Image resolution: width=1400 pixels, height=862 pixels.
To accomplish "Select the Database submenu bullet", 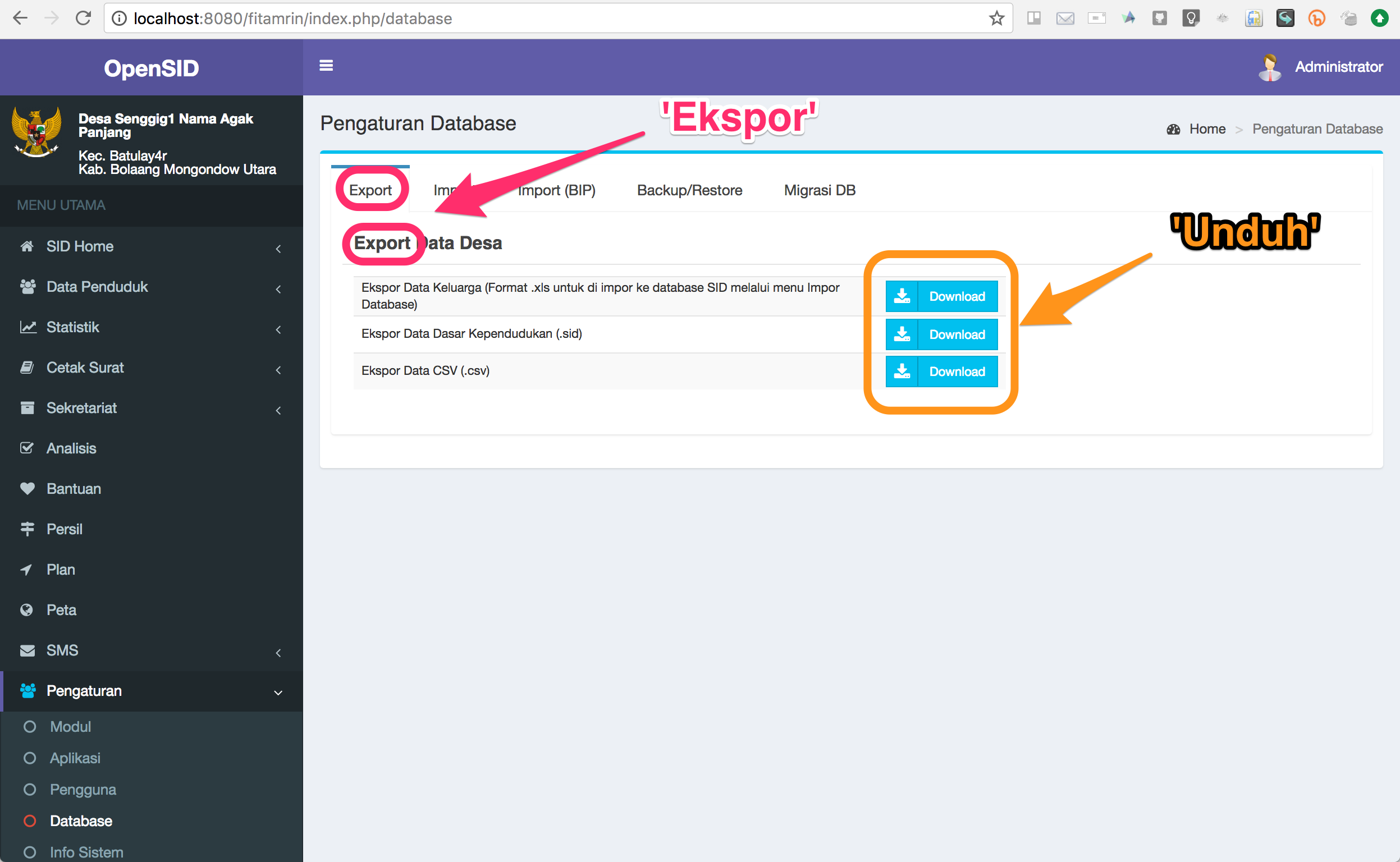I will [30, 821].
